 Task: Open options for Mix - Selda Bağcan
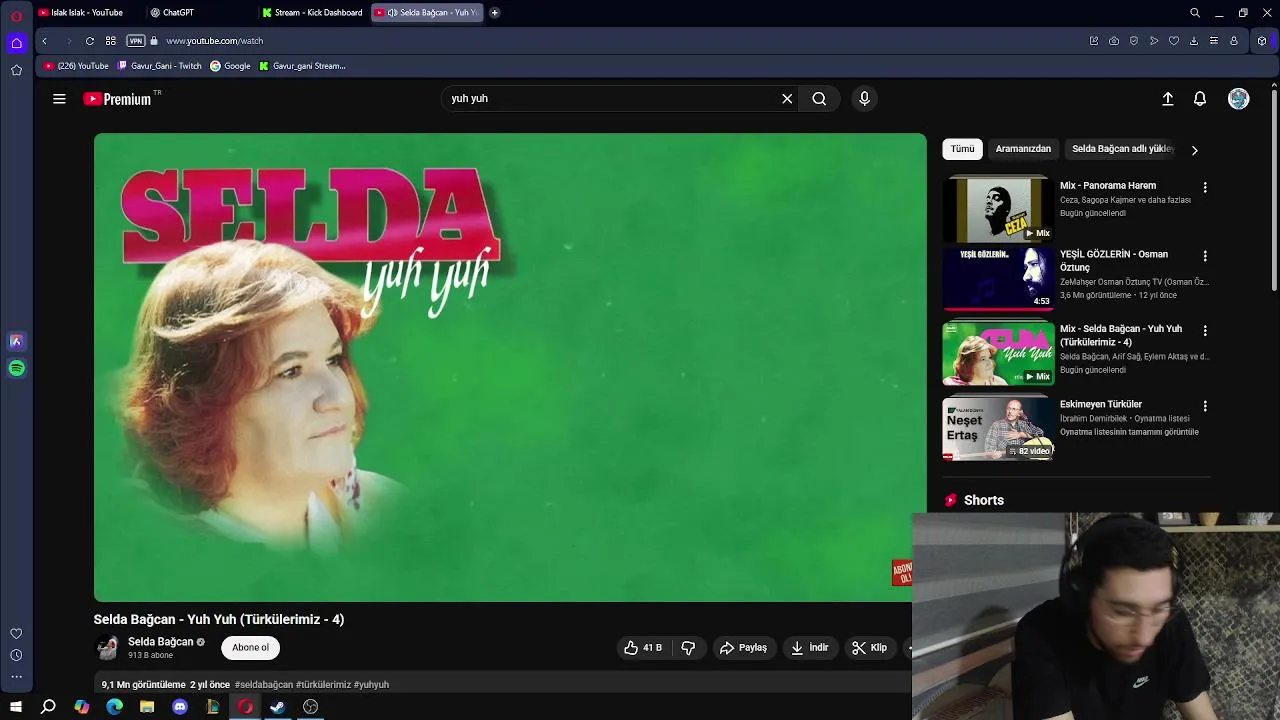[1205, 330]
